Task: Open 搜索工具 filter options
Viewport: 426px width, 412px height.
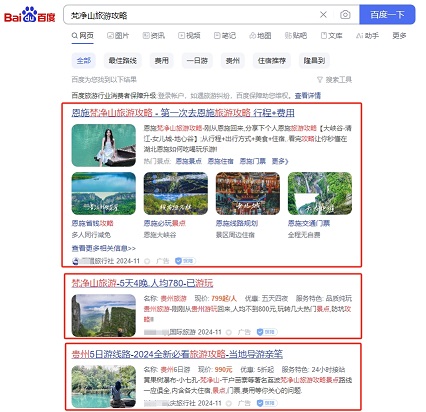Action: tap(334, 80)
